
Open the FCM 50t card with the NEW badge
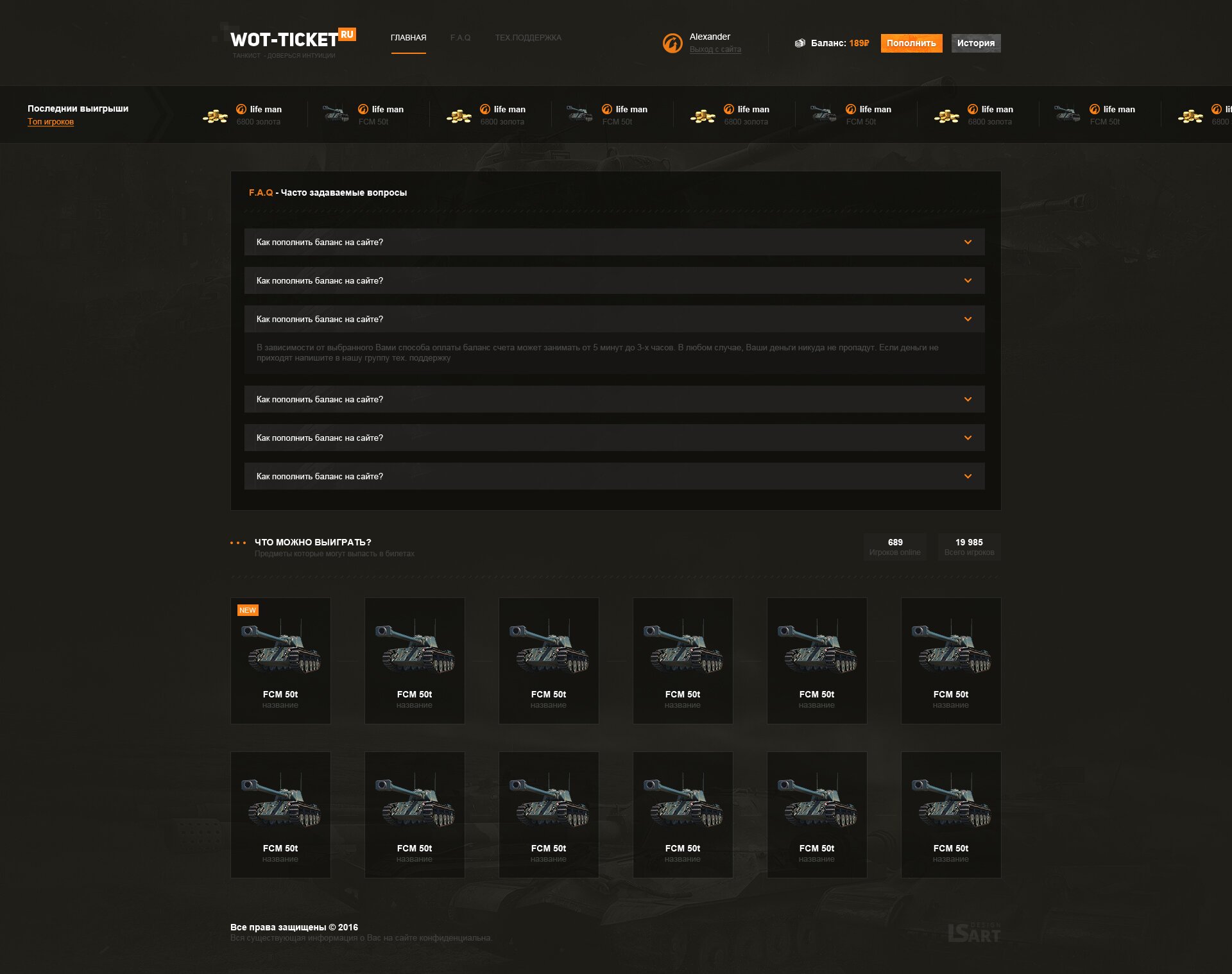tap(280, 661)
